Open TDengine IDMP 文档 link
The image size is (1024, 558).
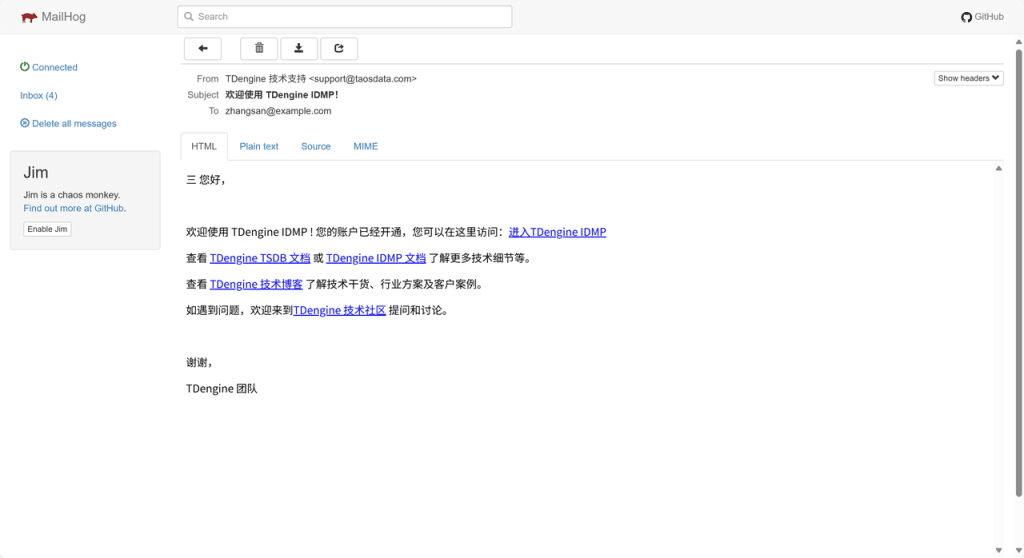pos(376,258)
